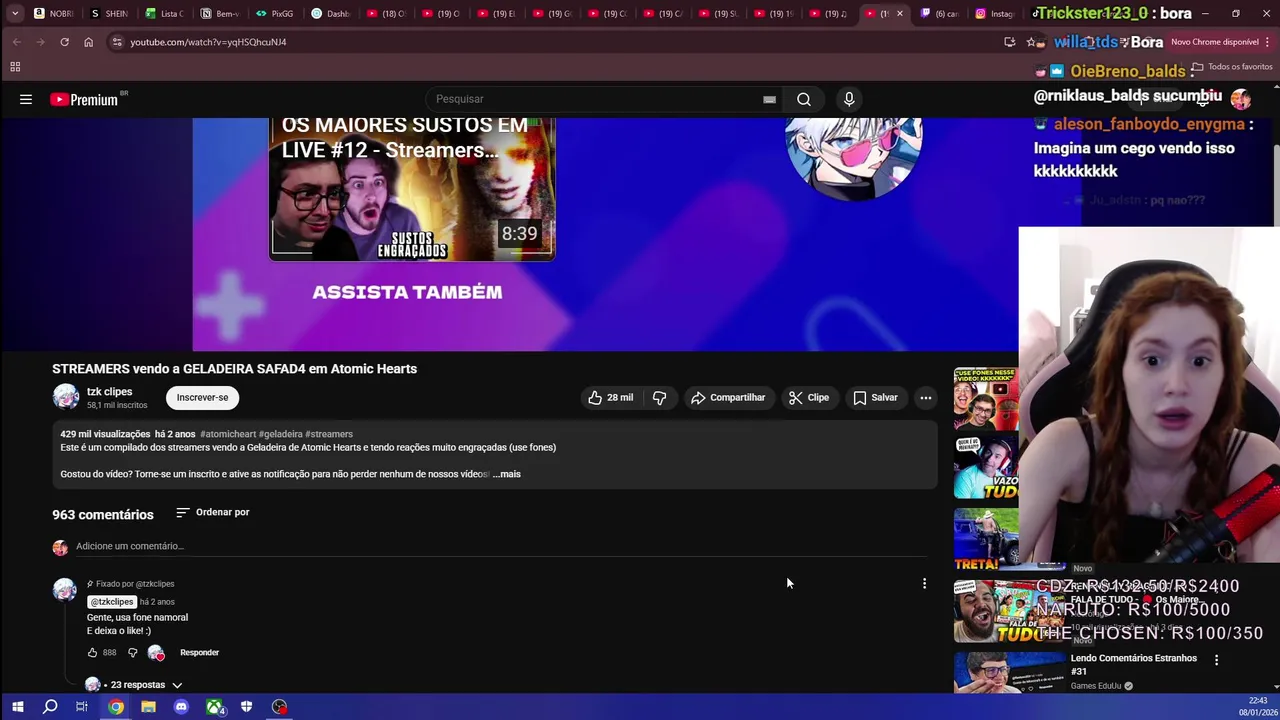1280x720 pixels.
Task: Open the #geladeira hashtag
Action: coord(280,434)
